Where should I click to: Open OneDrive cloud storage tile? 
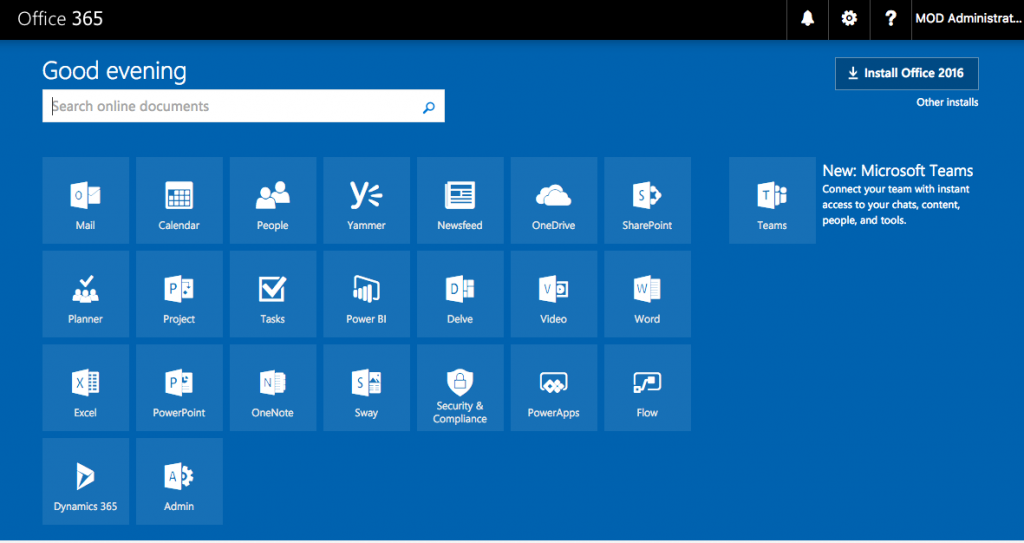554,200
